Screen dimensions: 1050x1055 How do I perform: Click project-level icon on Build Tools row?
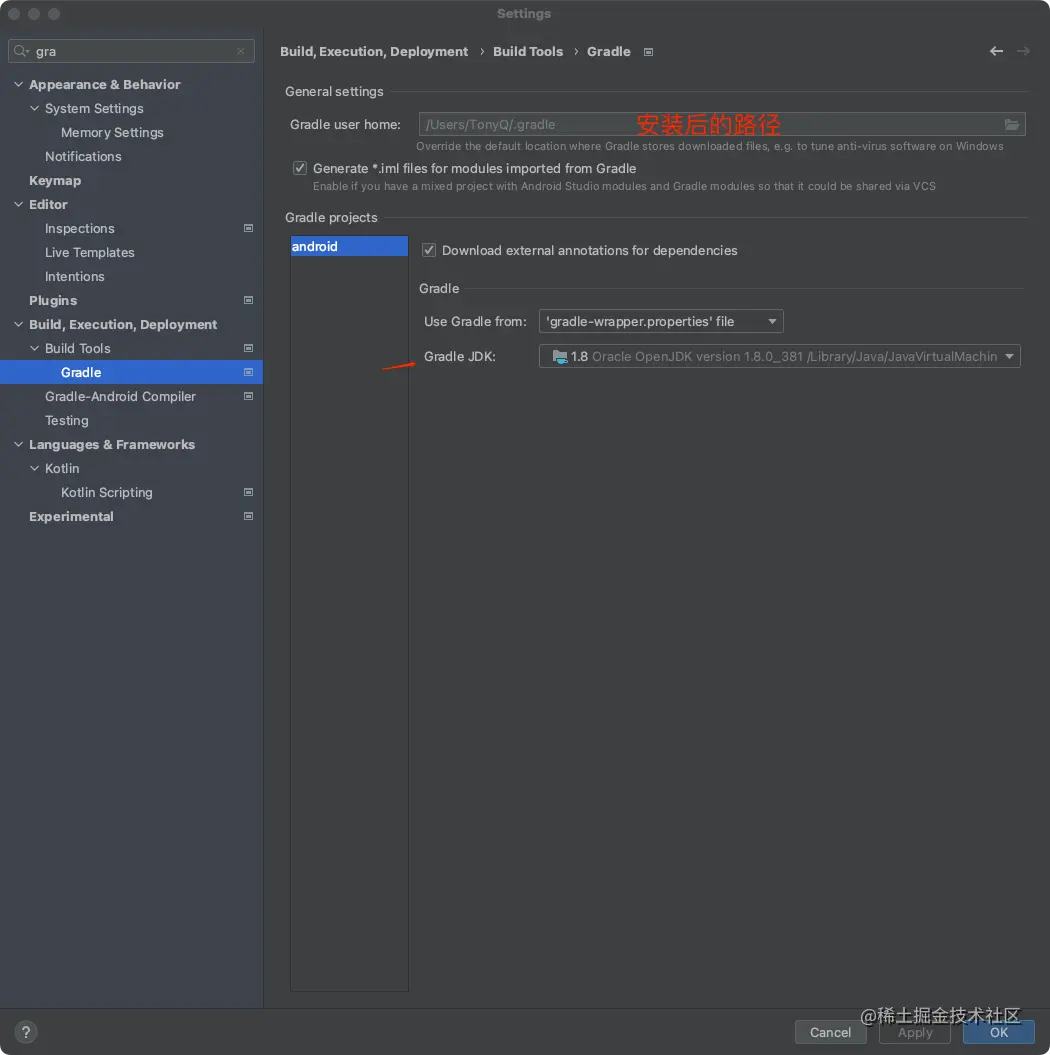248,349
